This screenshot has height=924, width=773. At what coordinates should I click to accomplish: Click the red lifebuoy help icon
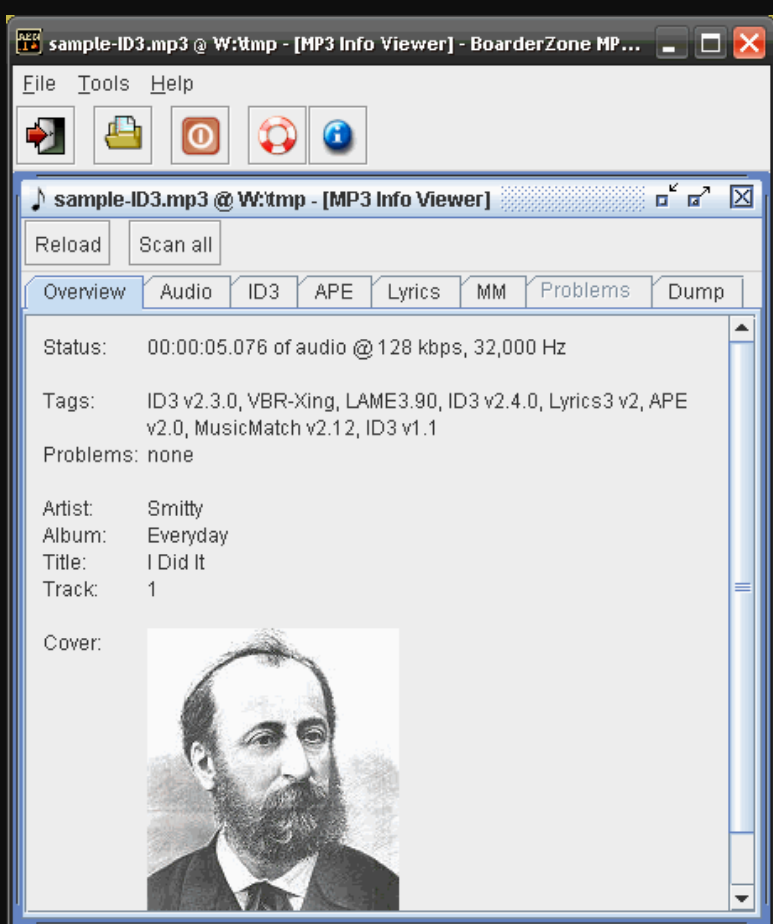click(277, 136)
